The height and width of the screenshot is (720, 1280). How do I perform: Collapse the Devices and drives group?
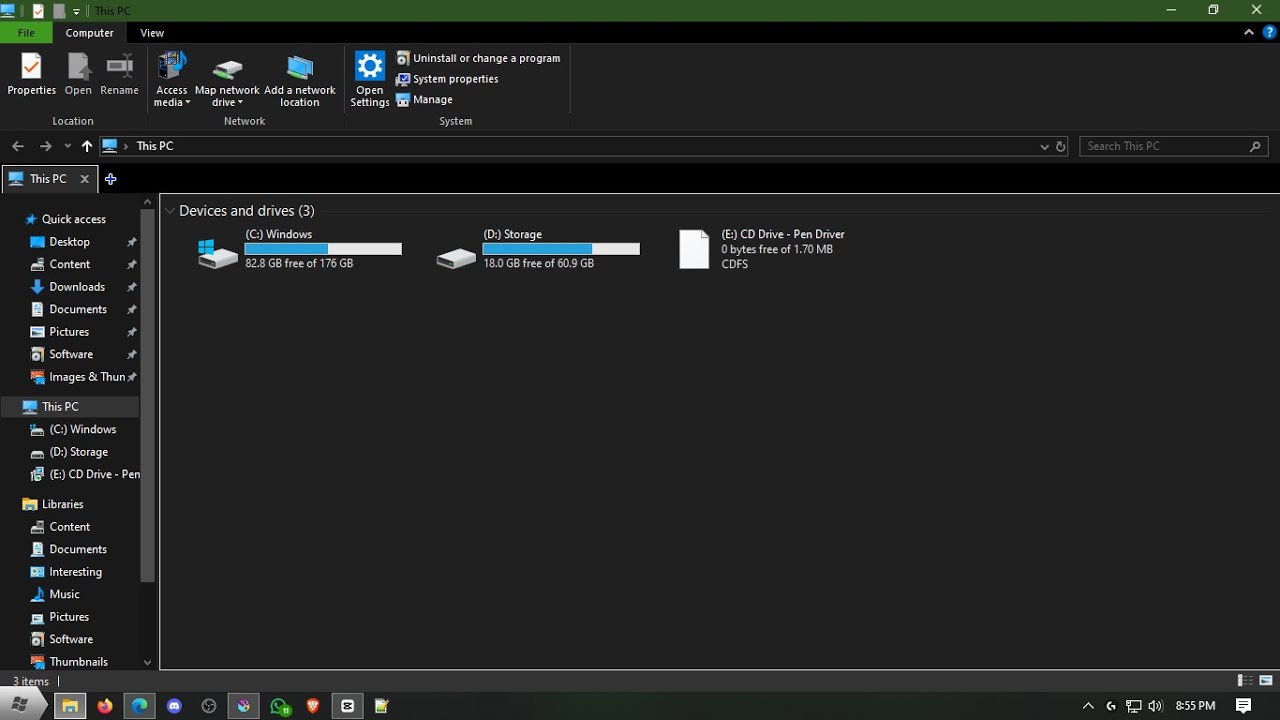(171, 211)
